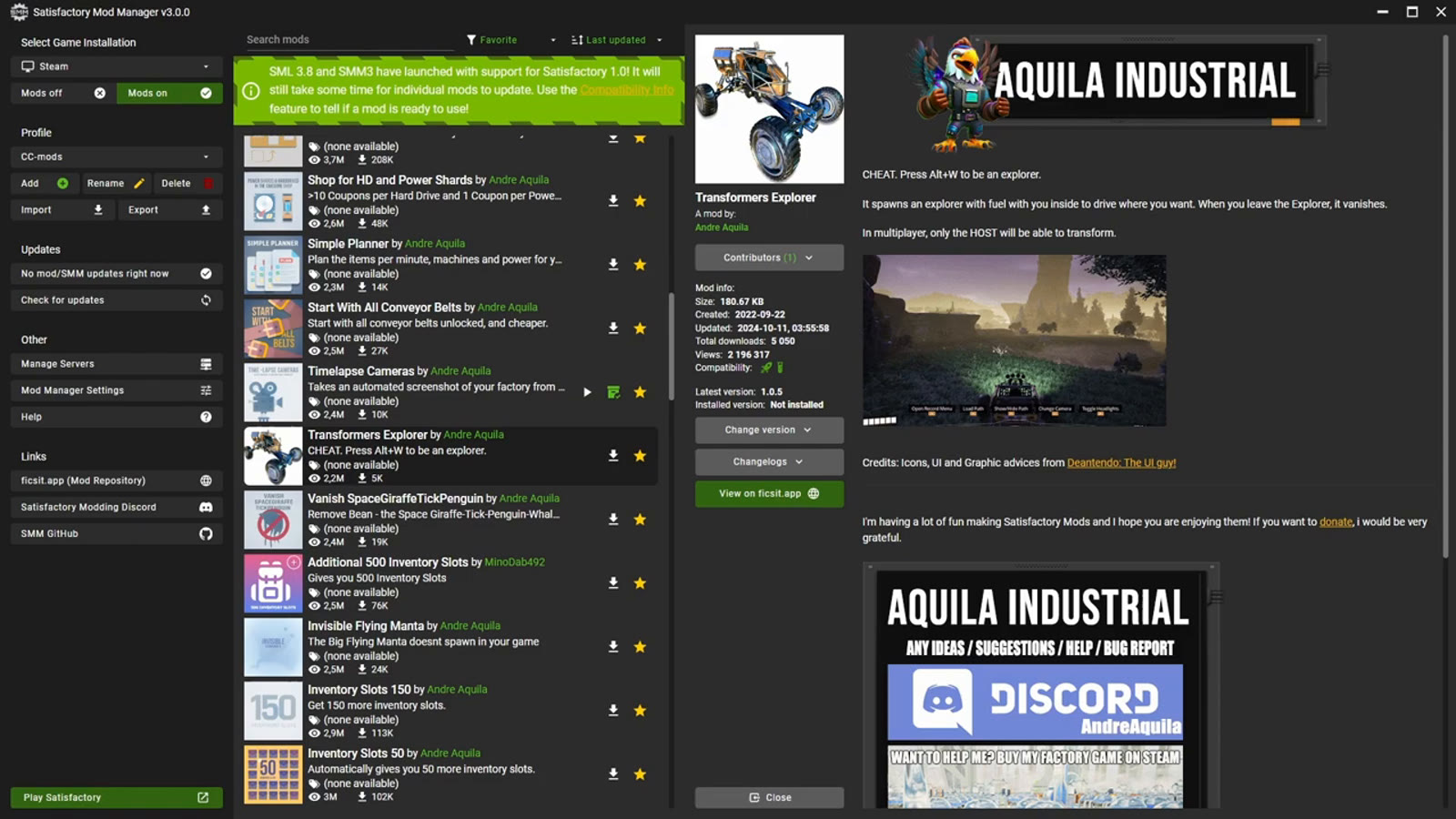Click MinoDab492 author link
Screen dimensions: 1456x819
[x=514, y=562]
